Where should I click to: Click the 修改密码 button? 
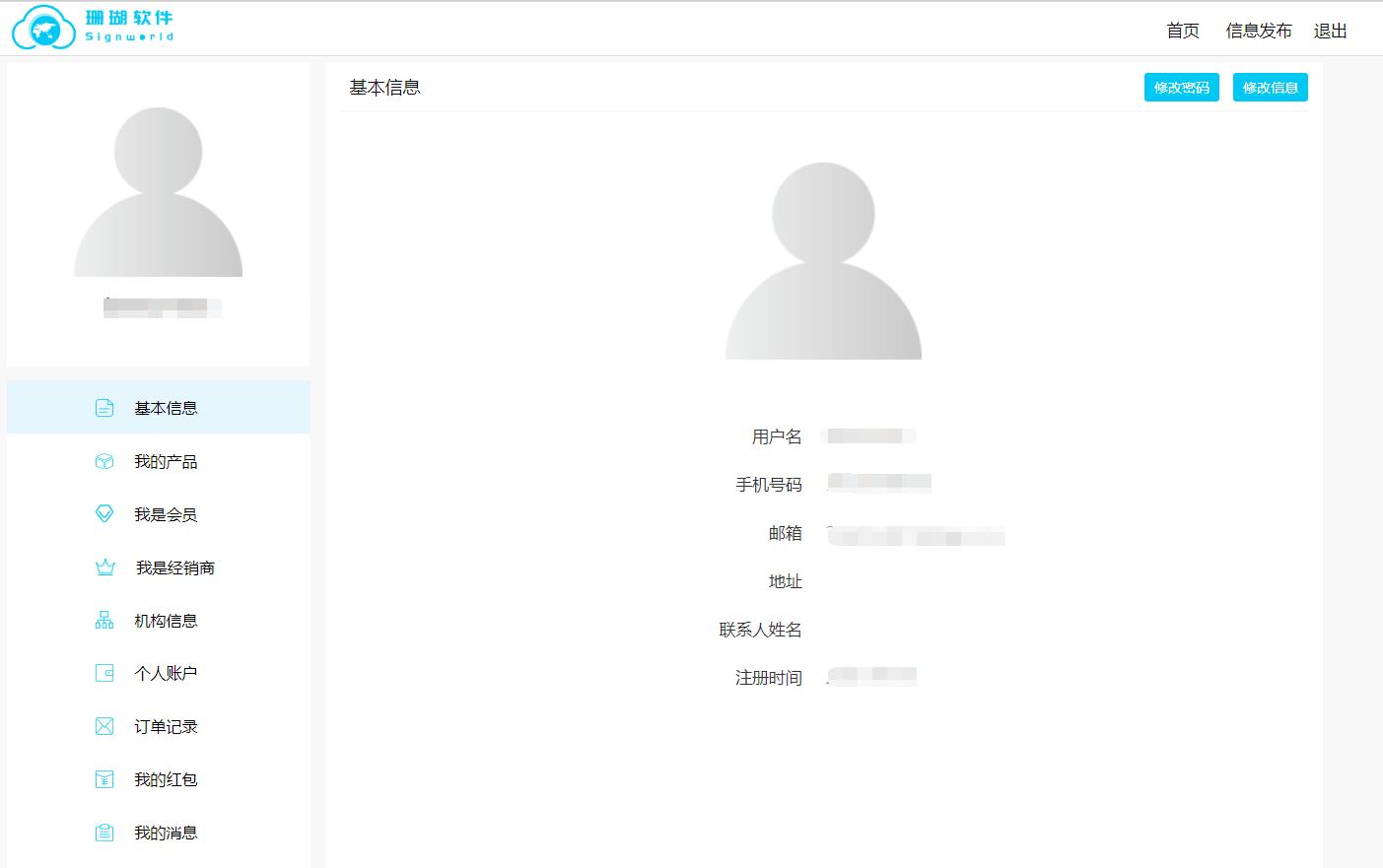(x=1181, y=87)
